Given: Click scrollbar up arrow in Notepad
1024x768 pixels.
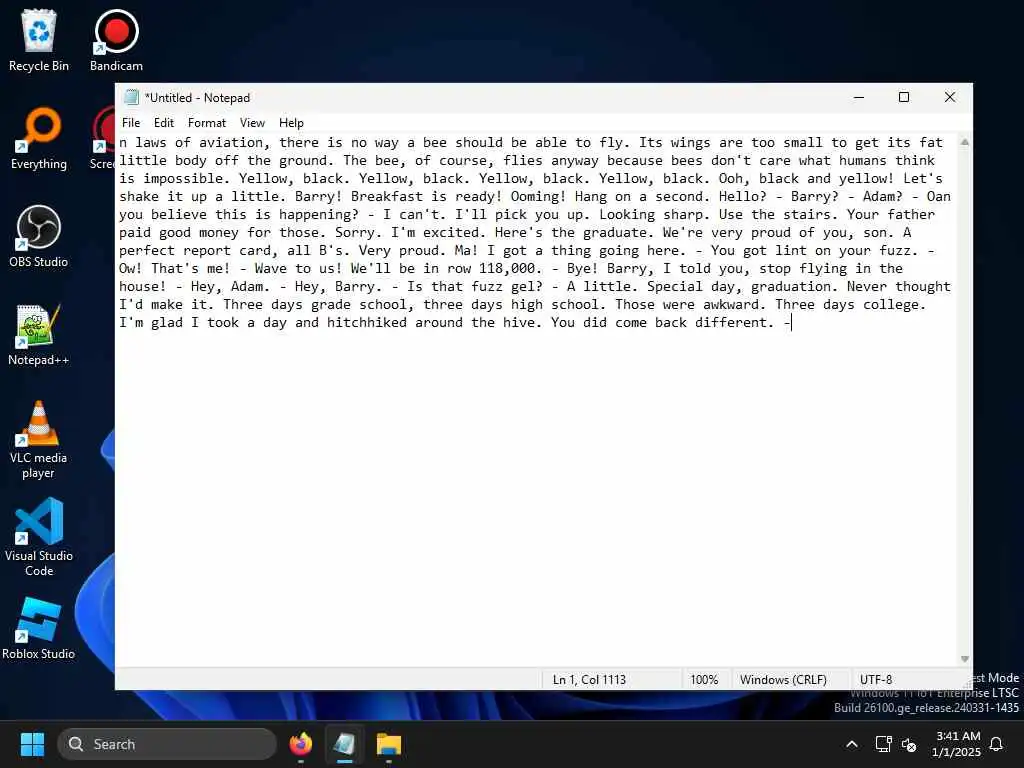Looking at the screenshot, I should click(965, 142).
